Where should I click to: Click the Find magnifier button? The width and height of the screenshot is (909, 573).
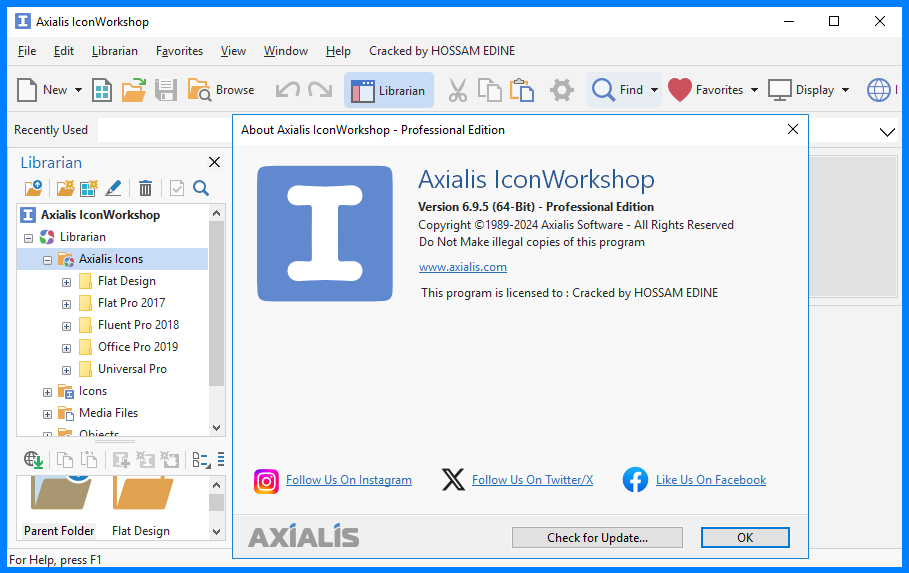tap(617, 90)
